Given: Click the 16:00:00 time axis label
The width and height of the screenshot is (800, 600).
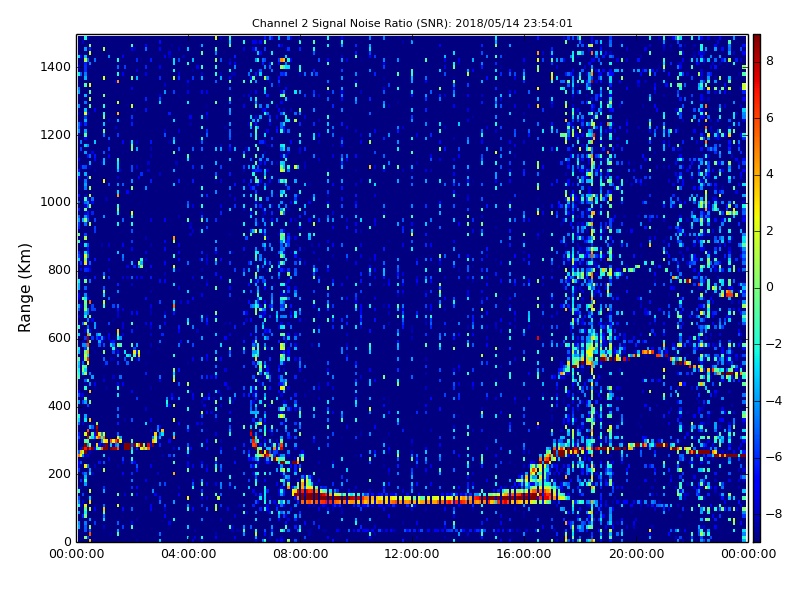Looking at the screenshot, I should pyautogui.click(x=524, y=554).
